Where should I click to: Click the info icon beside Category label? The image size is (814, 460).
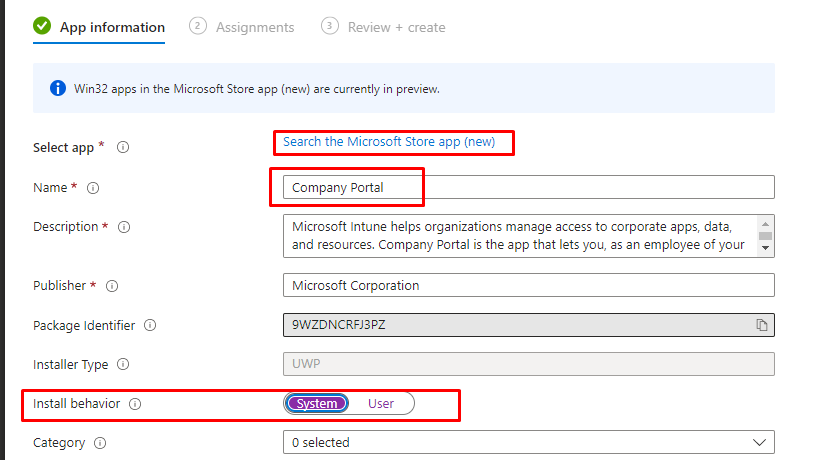[x=100, y=443]
